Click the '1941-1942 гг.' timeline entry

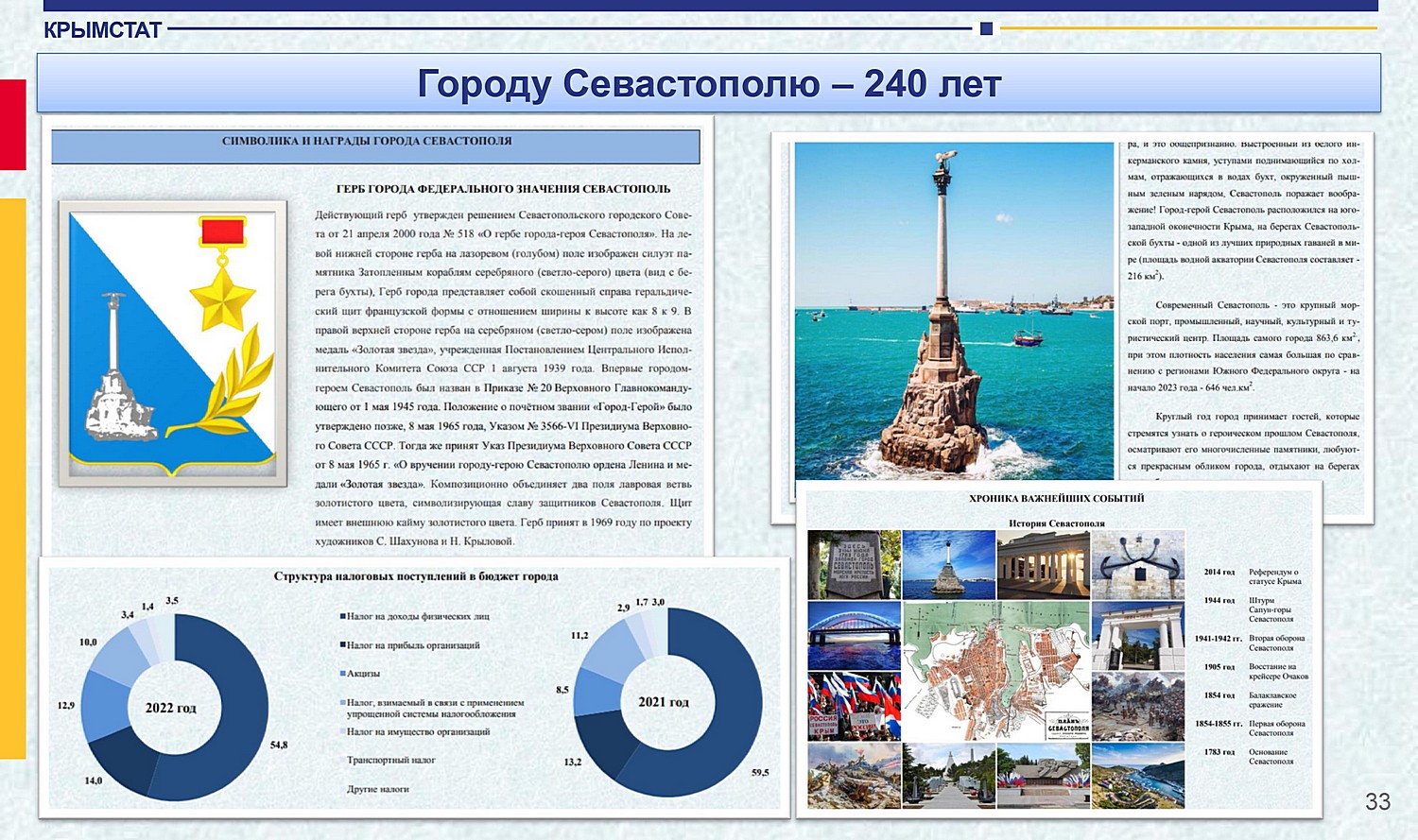[x=1219, y=639]
